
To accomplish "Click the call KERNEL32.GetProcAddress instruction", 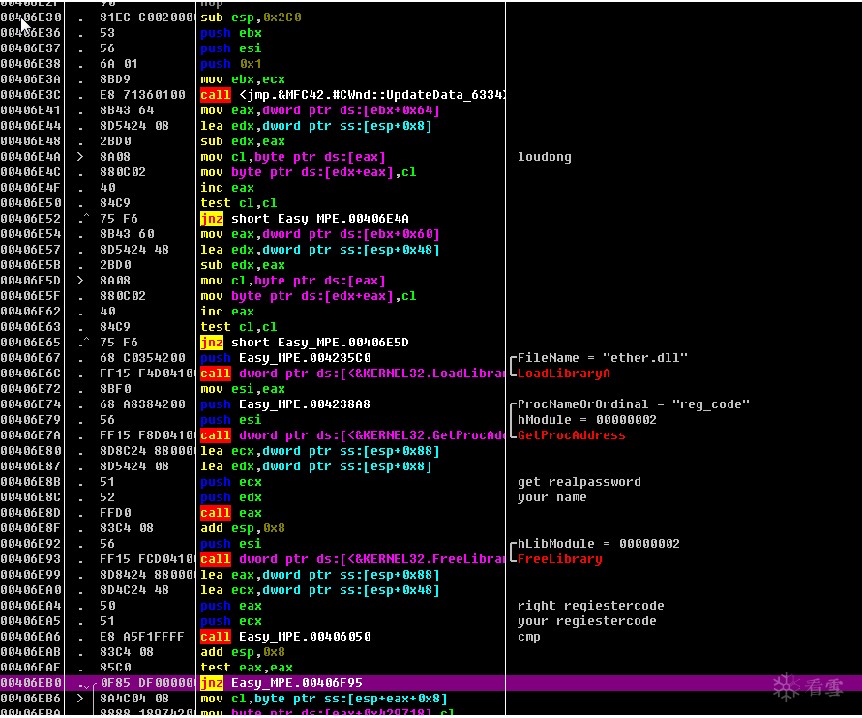I will click(x=352, y=435).
